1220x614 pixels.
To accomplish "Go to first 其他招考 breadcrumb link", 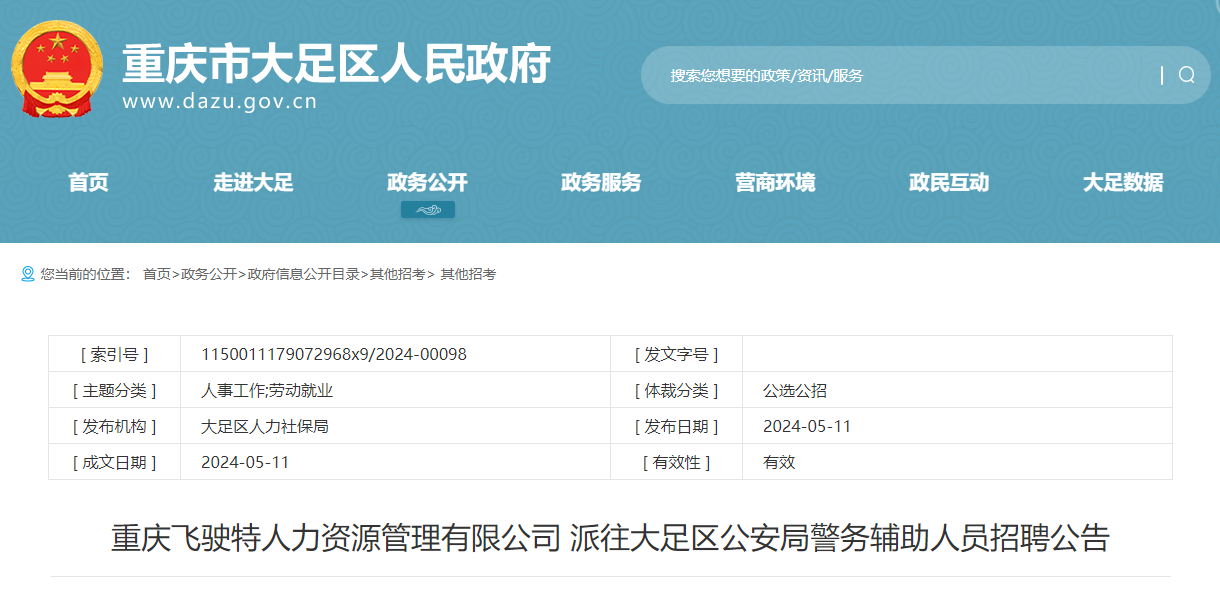I will [397, 274].
